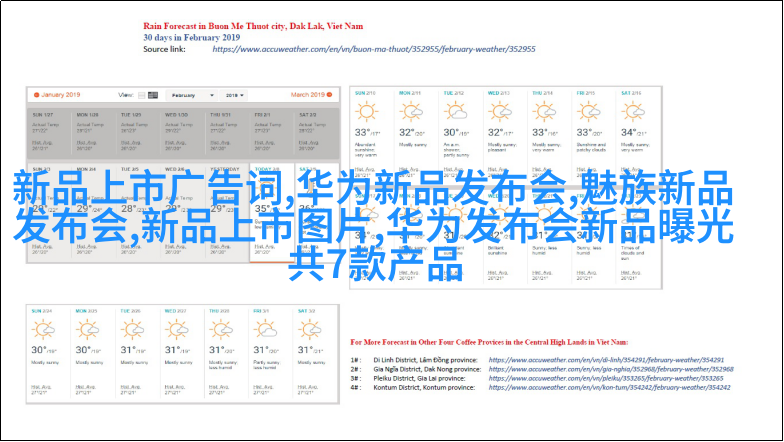Open the Pleiku District forecast link

(606, 378)
